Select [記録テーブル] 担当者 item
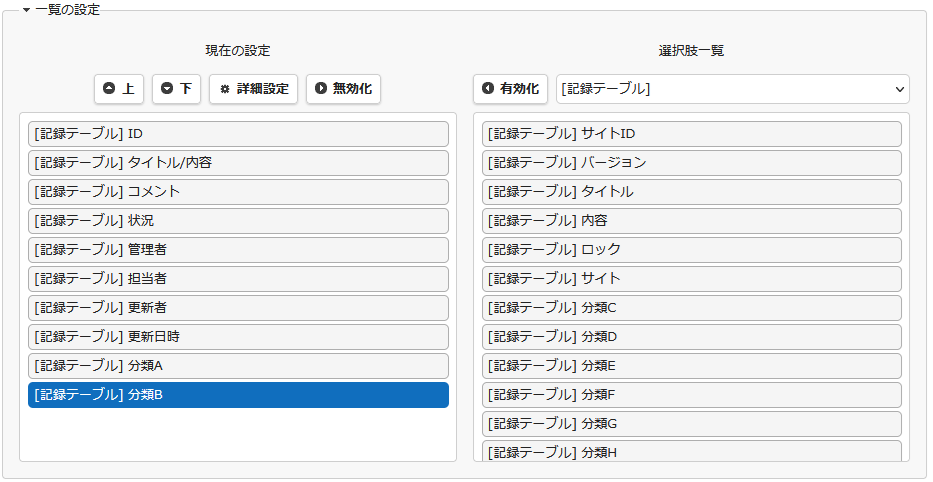The height and width of the screenshot is (482, 933). pos(238,279)
